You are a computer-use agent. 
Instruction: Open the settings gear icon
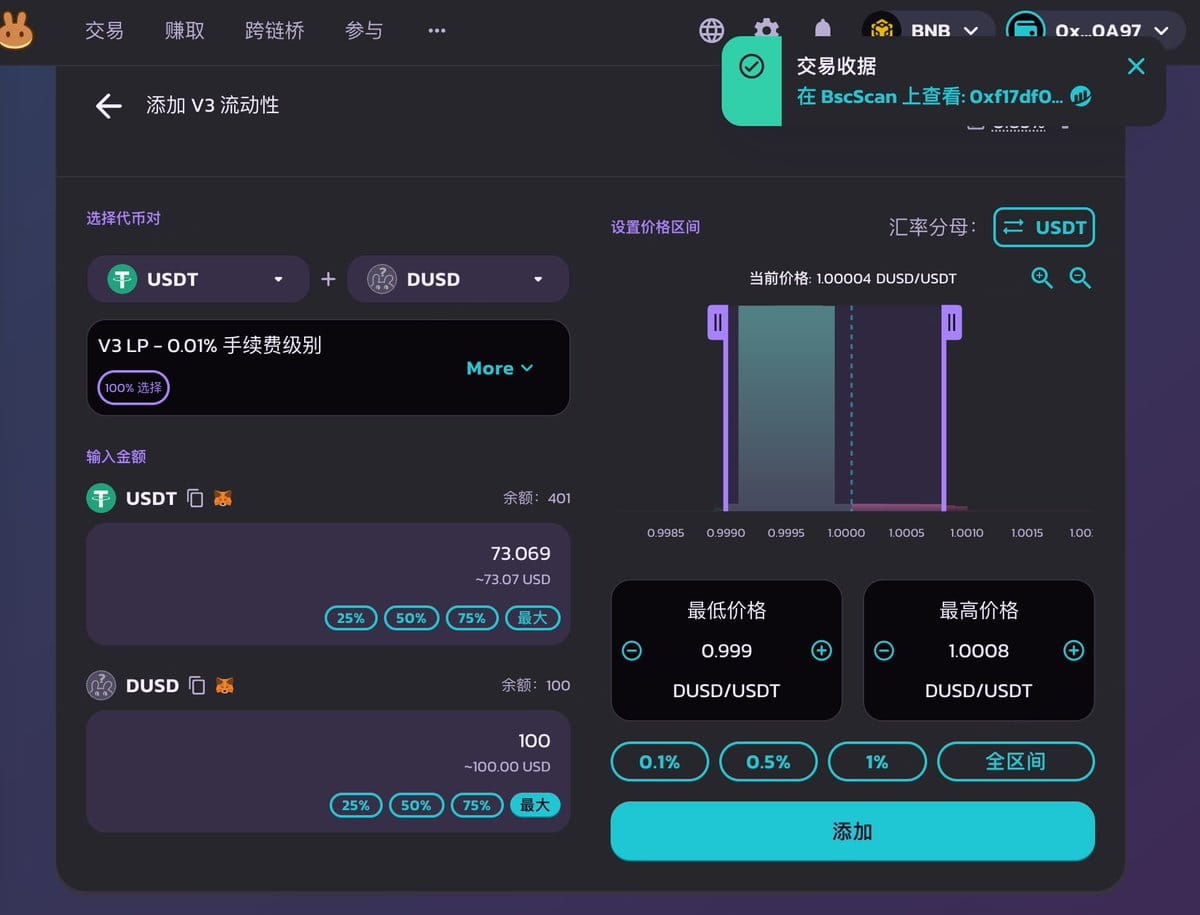click(765, 30)
